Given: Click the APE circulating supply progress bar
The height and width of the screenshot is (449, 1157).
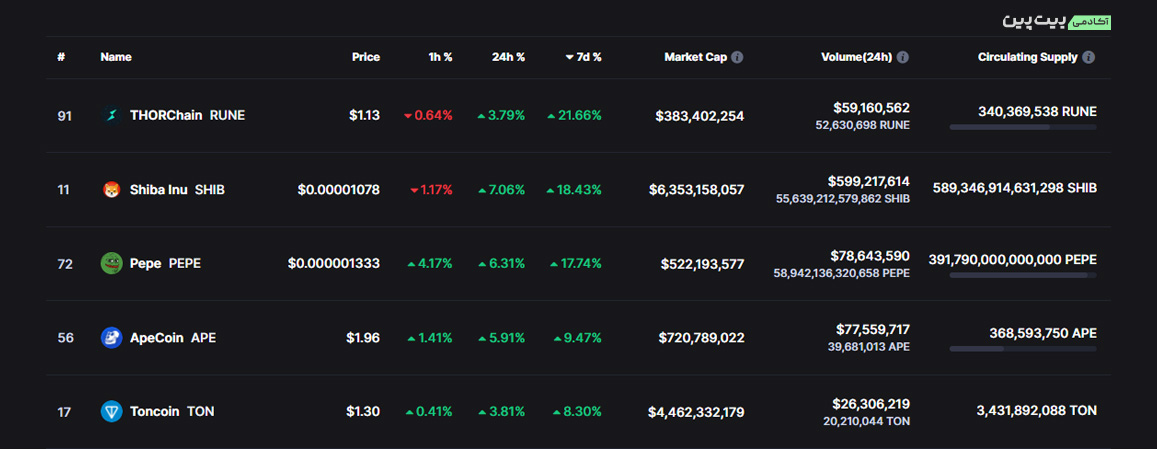Looking at the screenshot, I should coord(1022,349).
